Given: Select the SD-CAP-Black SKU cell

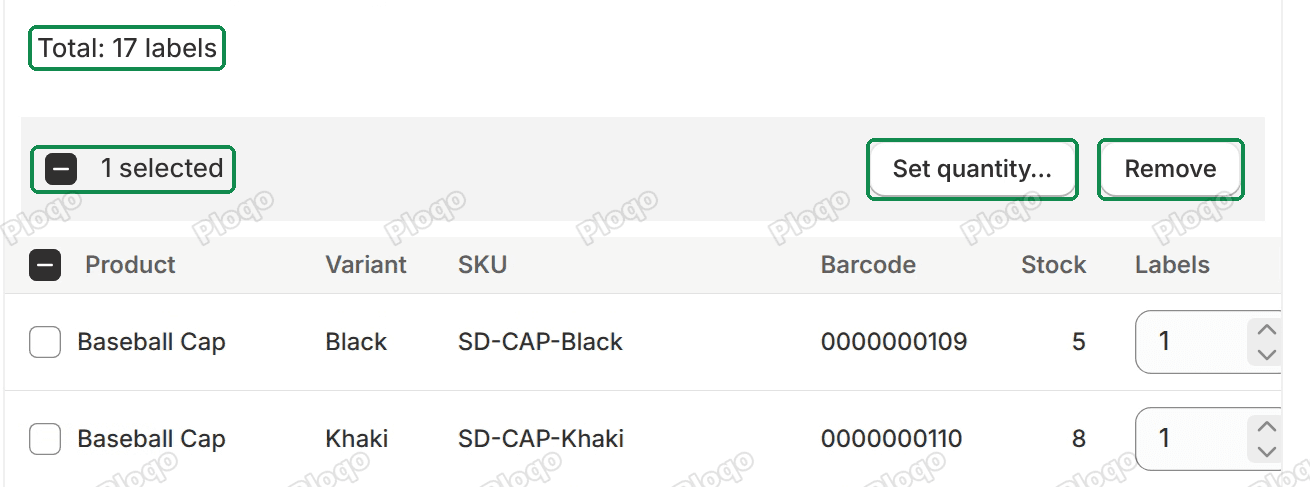Looking at the screenshot, I should 540,342.
